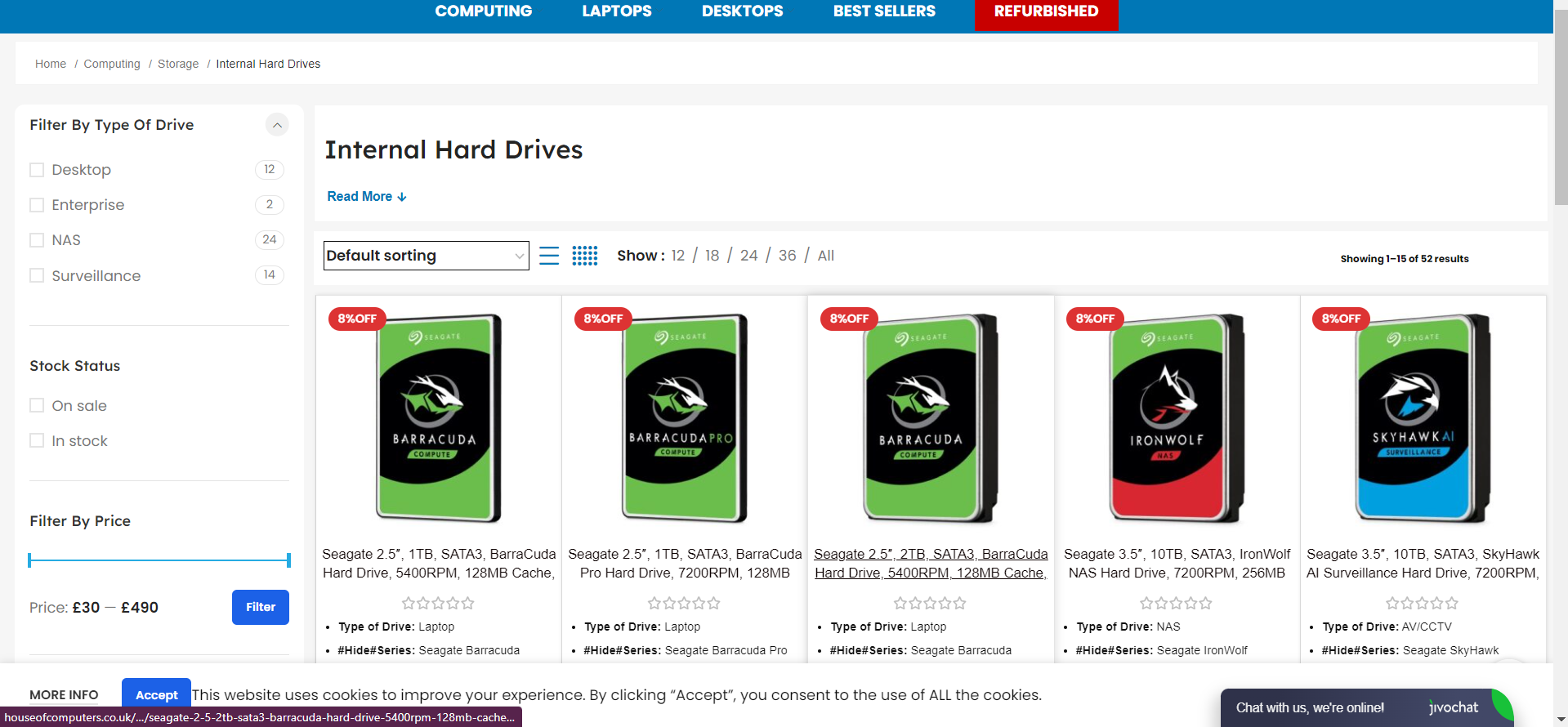Click the Desktop count badge 12

click(x=270, y=169)
